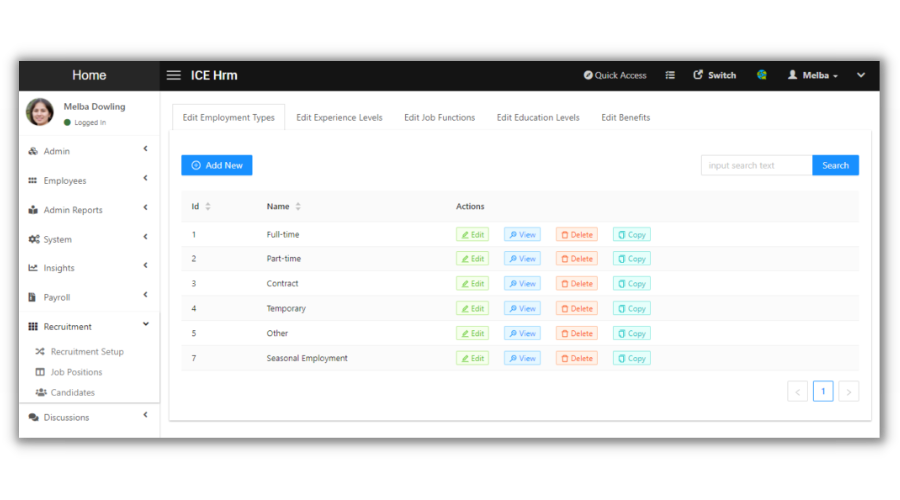Click the Add New button
Image resolution: width=900 pixels, height=500 pixels.
click(x=216, y=165)
